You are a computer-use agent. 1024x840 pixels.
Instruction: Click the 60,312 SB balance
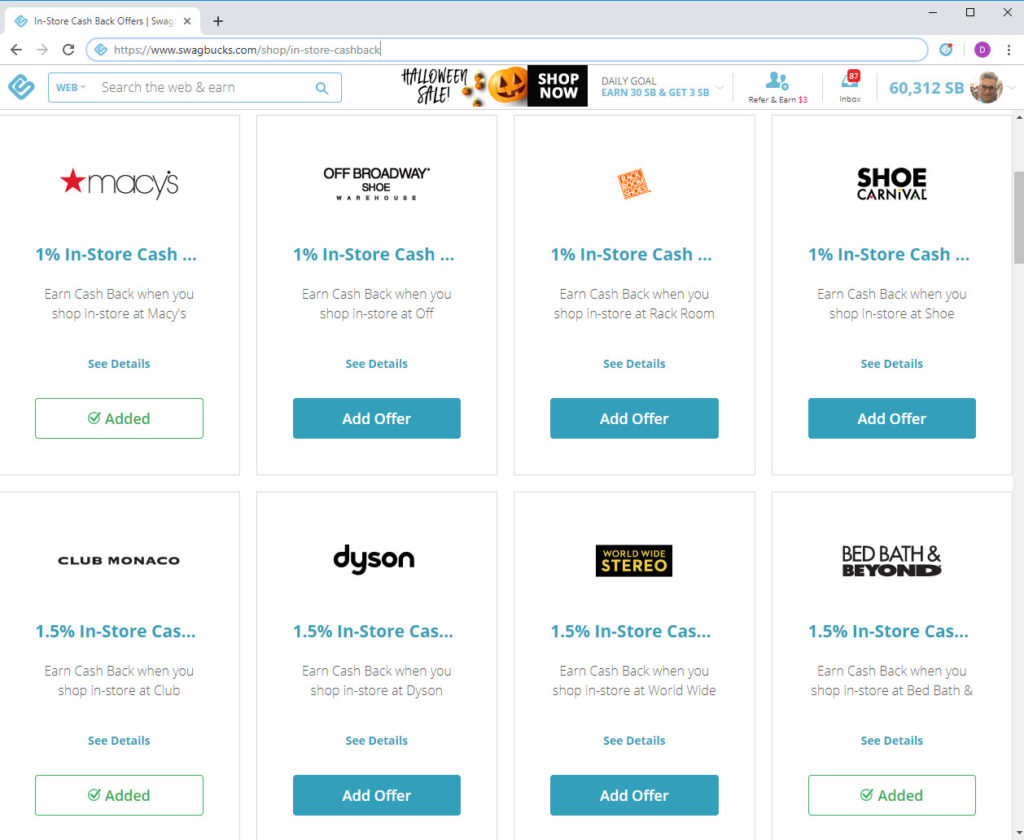point(926,88)
